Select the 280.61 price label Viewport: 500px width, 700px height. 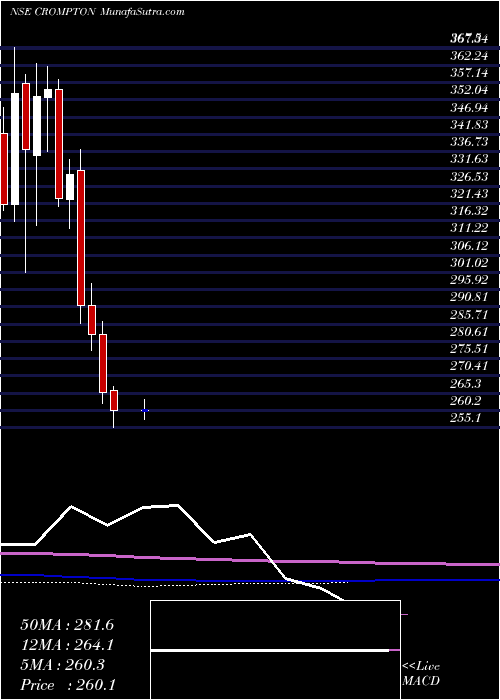point(468,332)
